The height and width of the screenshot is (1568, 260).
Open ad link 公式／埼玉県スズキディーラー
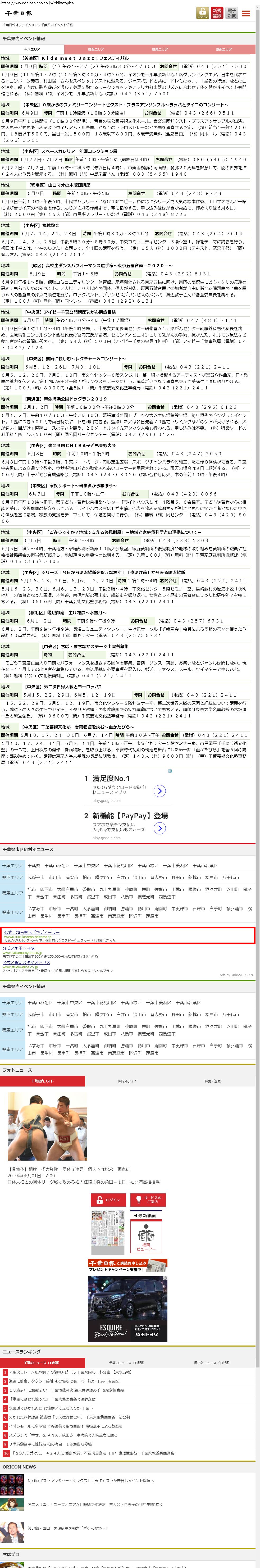pos(32,932)
